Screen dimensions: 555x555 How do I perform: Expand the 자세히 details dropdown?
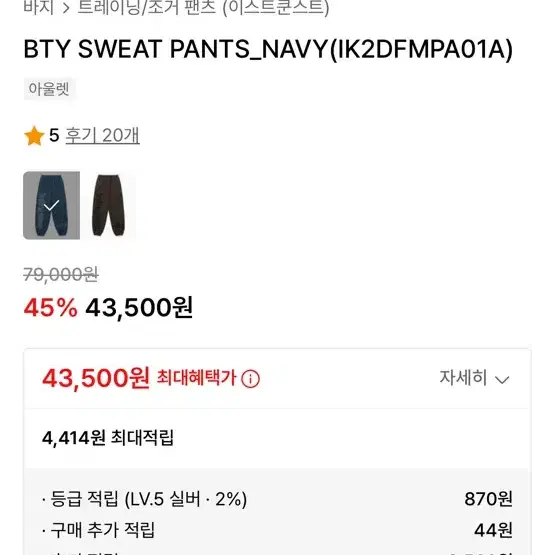coord(474,378)
